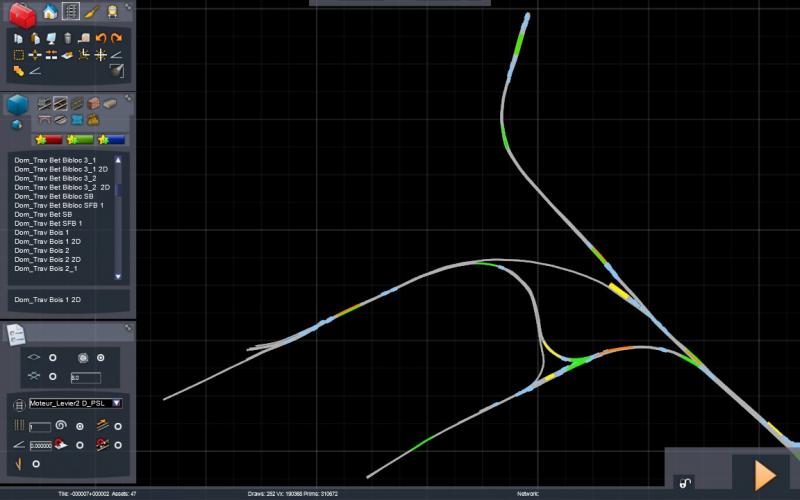Click the orange redo arrow icon
800x500 pixels.
[117, 38]
